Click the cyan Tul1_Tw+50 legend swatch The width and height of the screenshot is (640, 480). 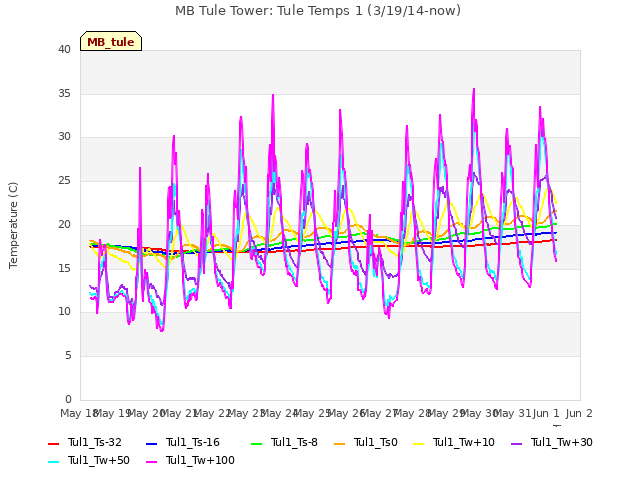(54, 461)
